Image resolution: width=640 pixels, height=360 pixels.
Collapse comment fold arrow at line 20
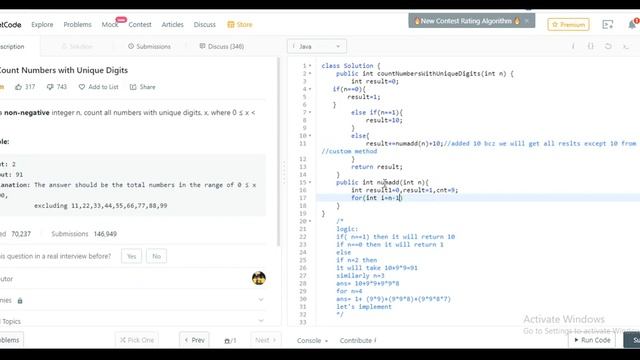click(x=310, y=221)
